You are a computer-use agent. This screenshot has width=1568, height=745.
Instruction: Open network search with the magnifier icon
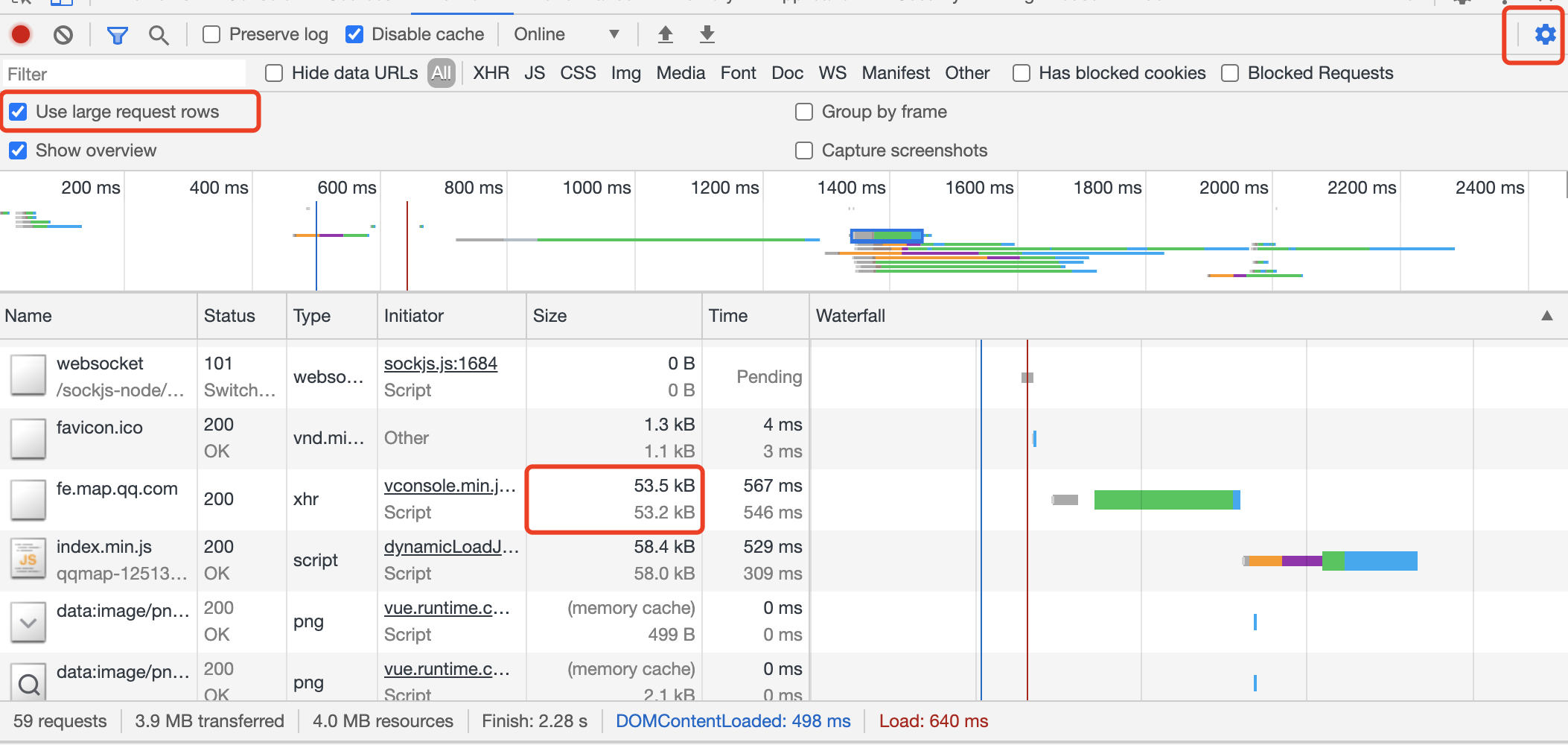point(158,35)
